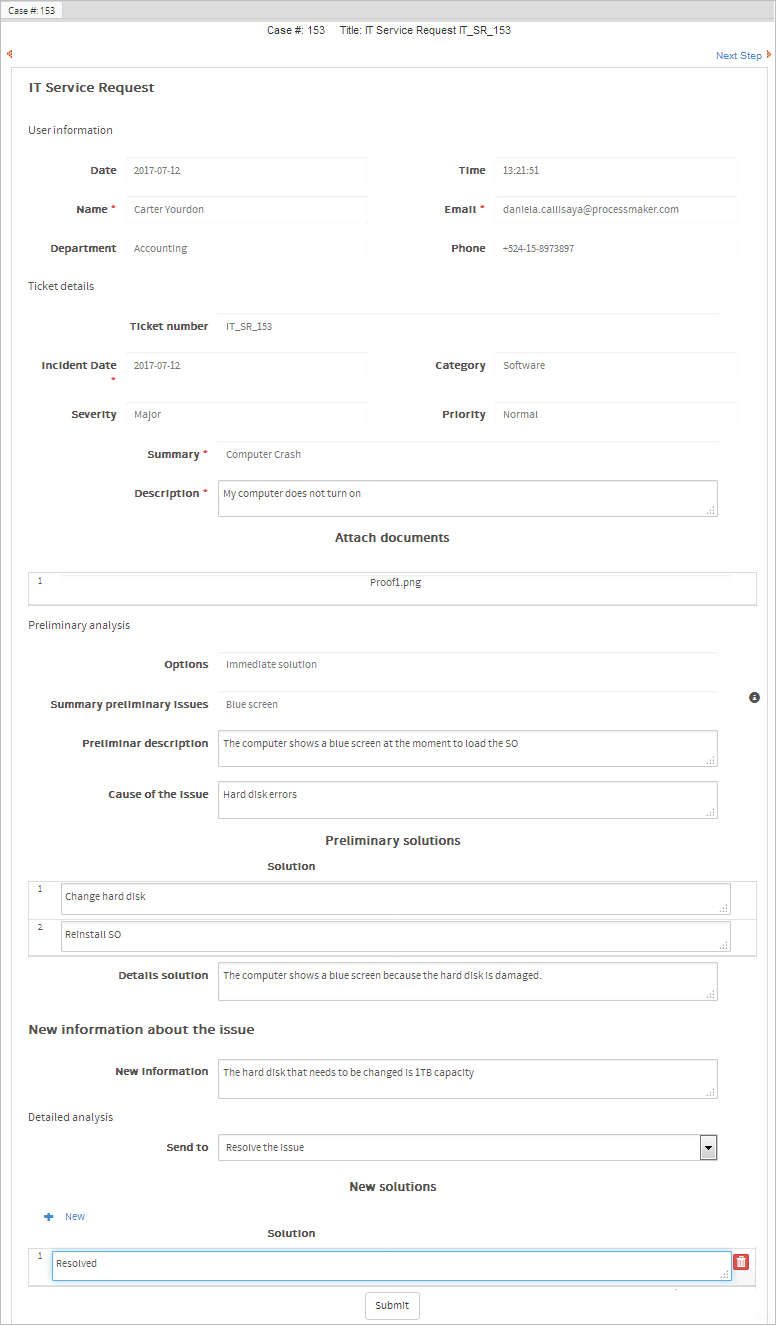Open the Send to dropdown
776x1325 pixels.
[x=708, y=1147]
